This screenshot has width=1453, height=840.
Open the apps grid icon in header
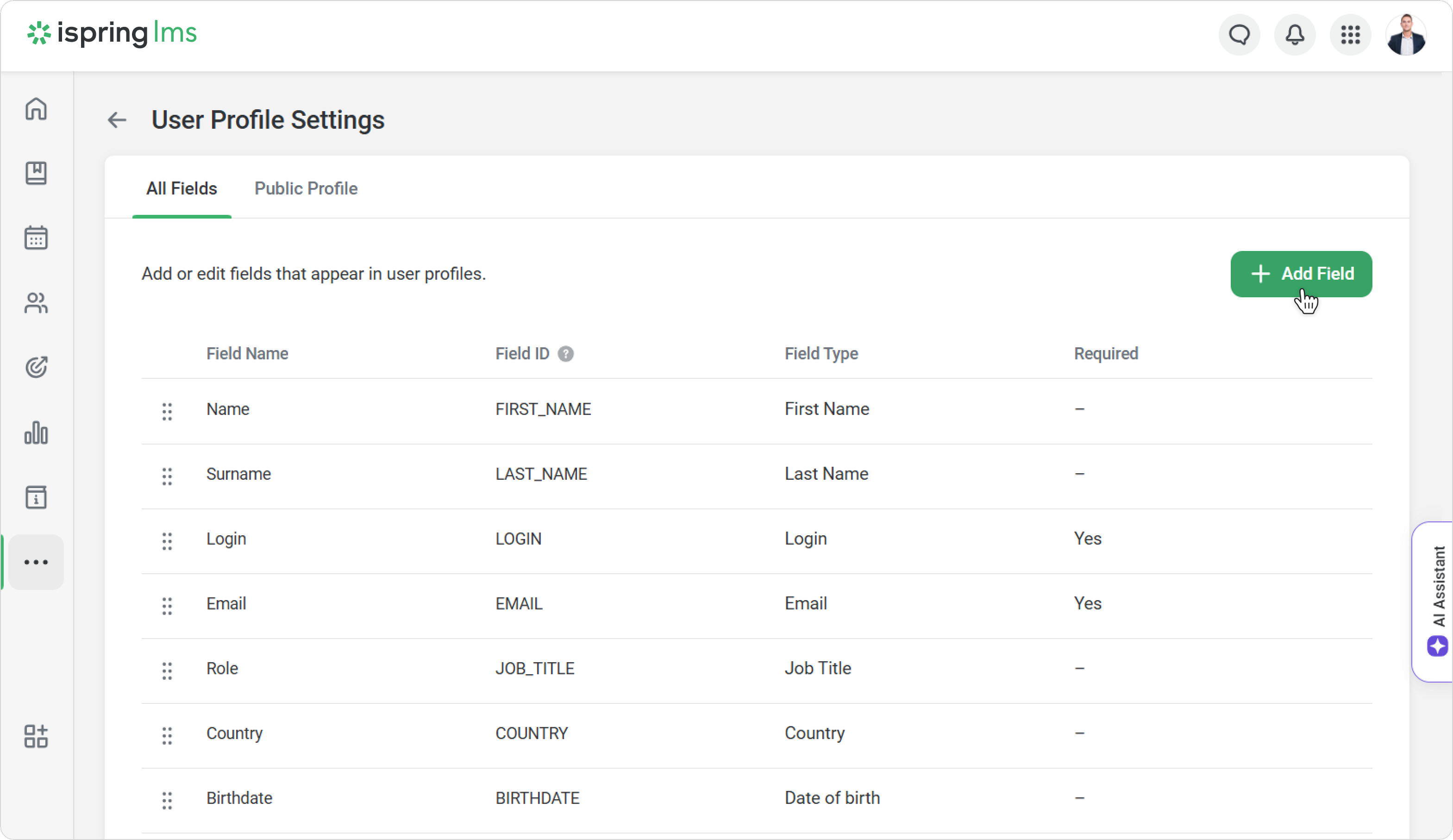click(1350, 35)
